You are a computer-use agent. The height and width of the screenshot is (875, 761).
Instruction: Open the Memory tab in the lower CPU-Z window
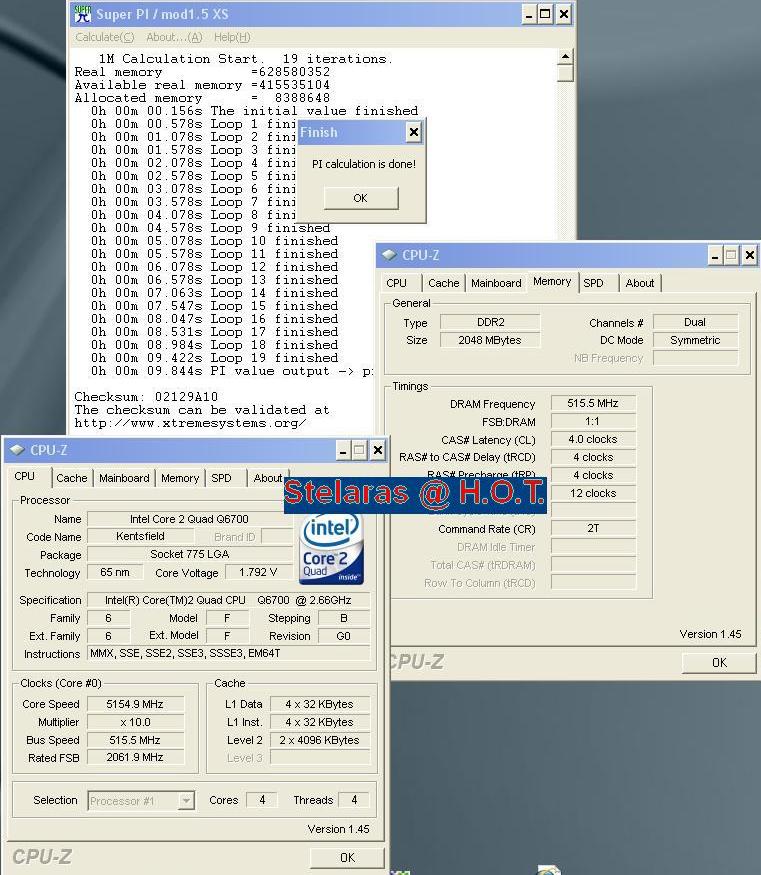(x=180, y=478)
